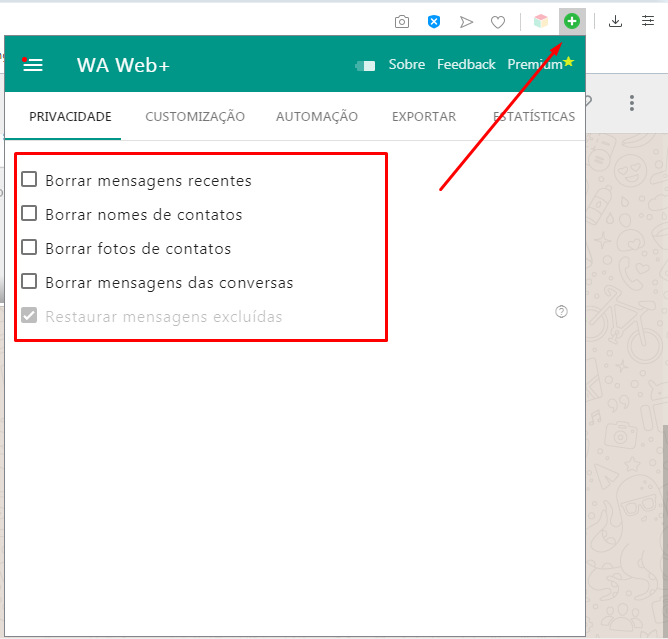Enable Borrar mensagens das conversas
This screenshot has height=639, width=668.
click(30, 282)
